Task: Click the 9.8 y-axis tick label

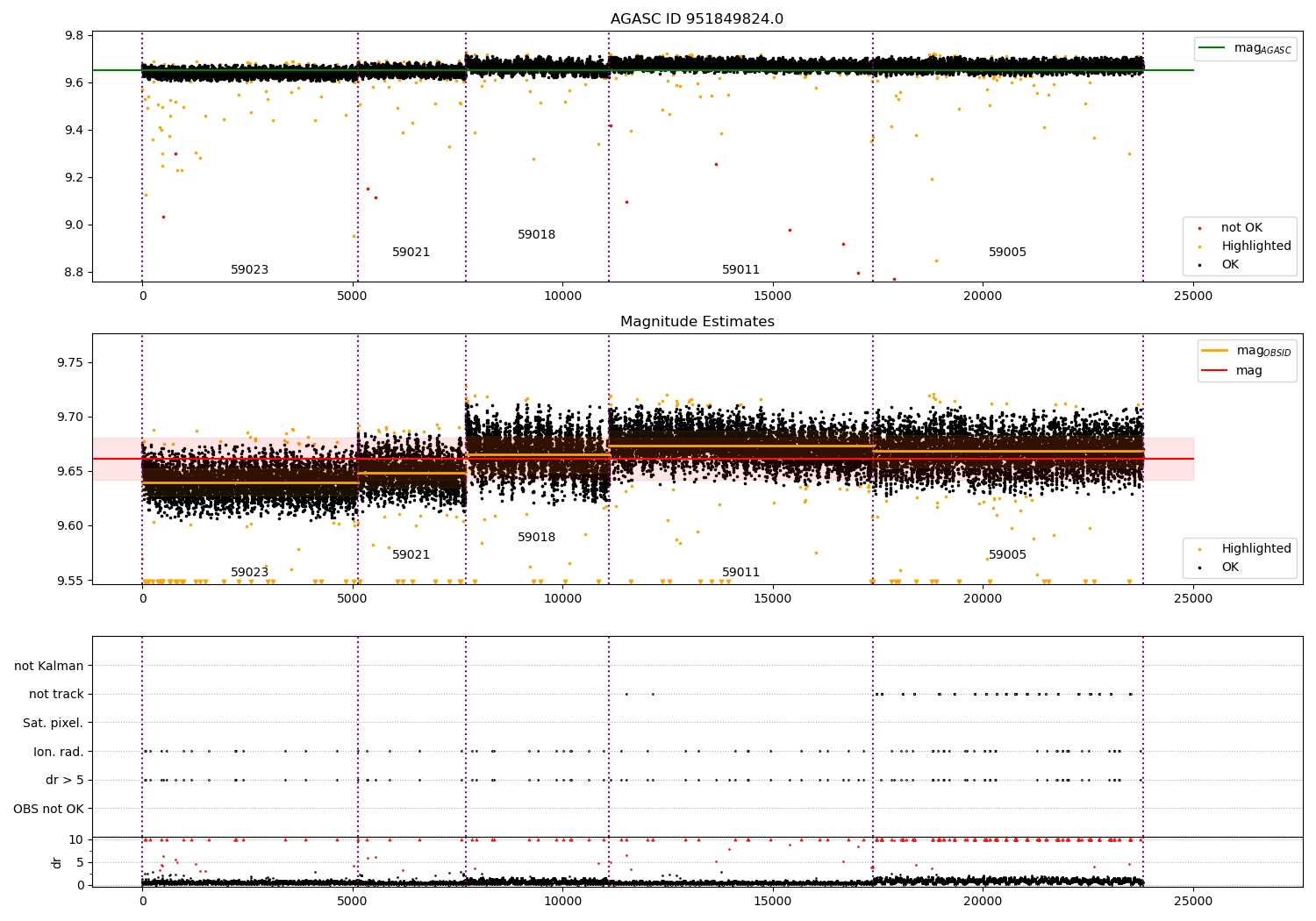Action: 75,36
